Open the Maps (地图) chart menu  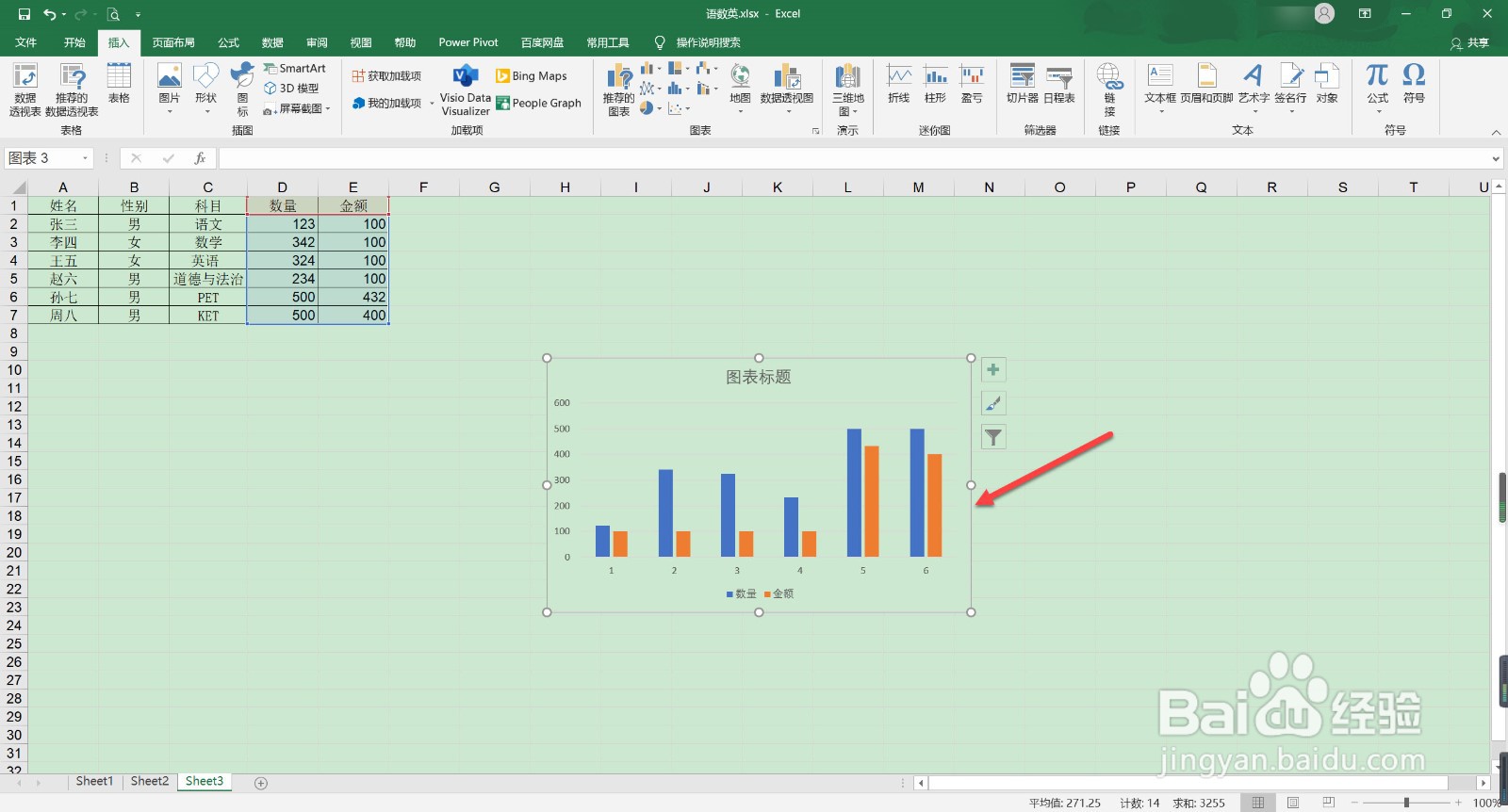[741, 89]
